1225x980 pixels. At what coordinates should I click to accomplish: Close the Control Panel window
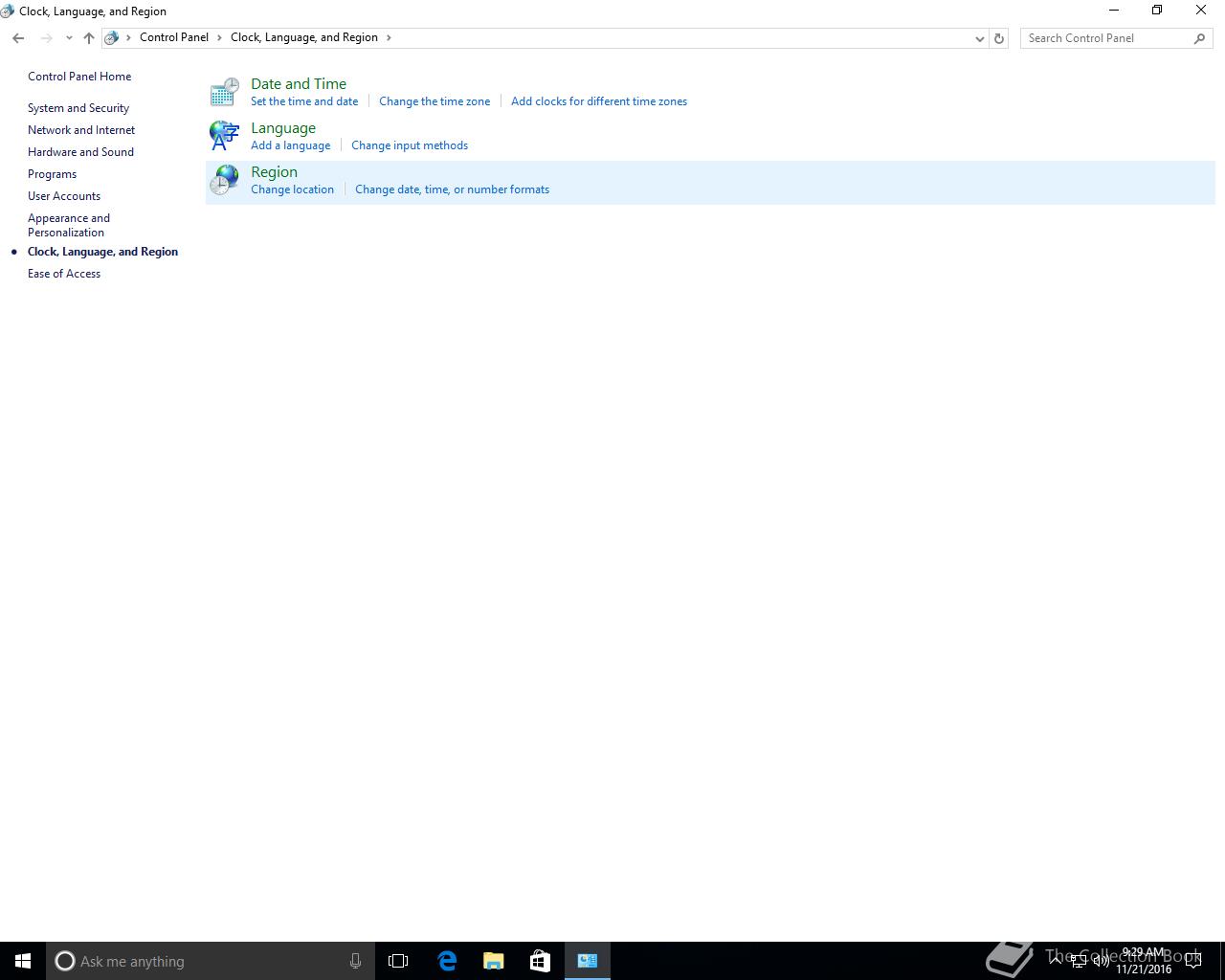click(x=1201, y=11)
